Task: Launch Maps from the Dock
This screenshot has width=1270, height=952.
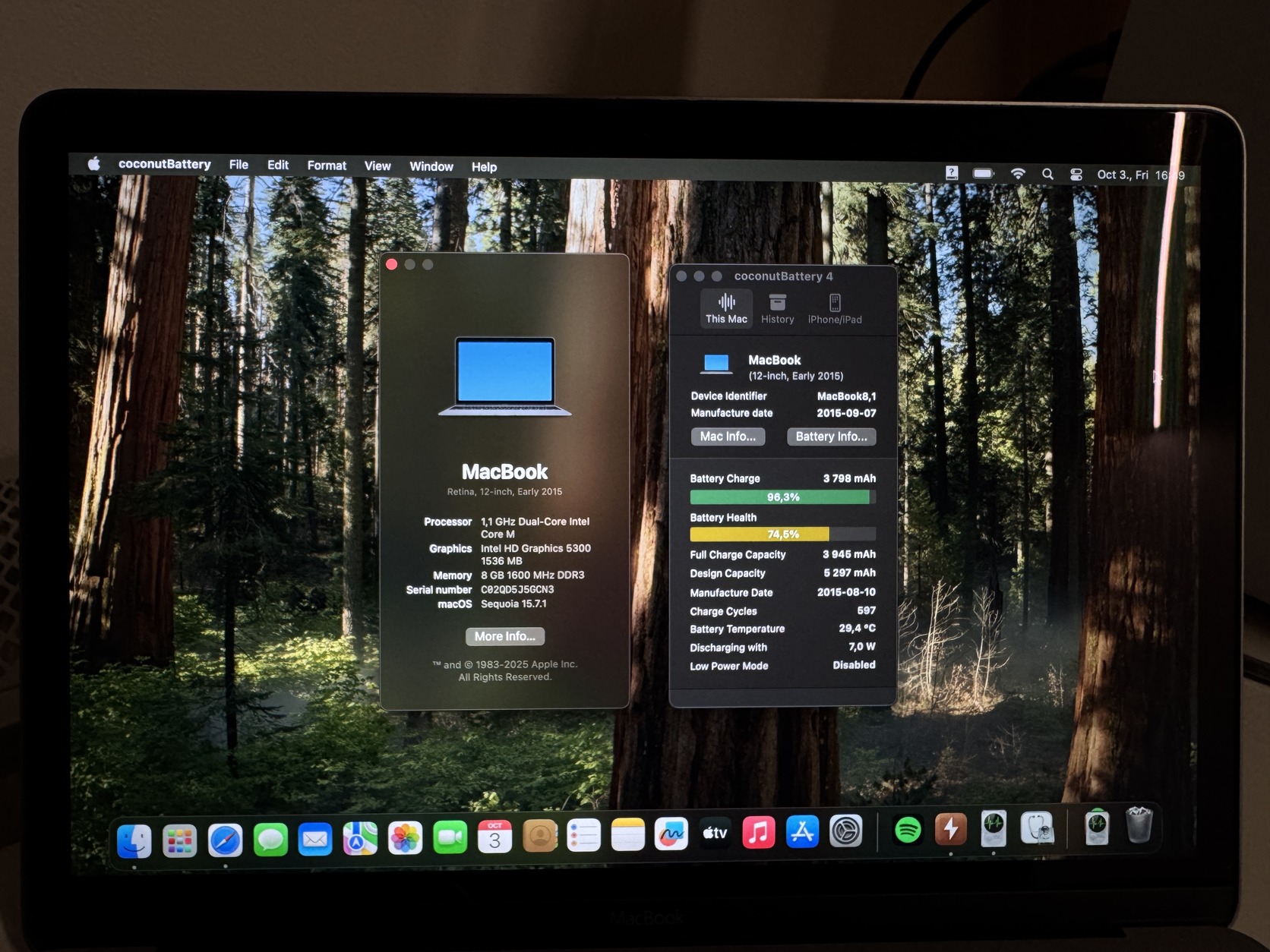Action: click(360, 838)
